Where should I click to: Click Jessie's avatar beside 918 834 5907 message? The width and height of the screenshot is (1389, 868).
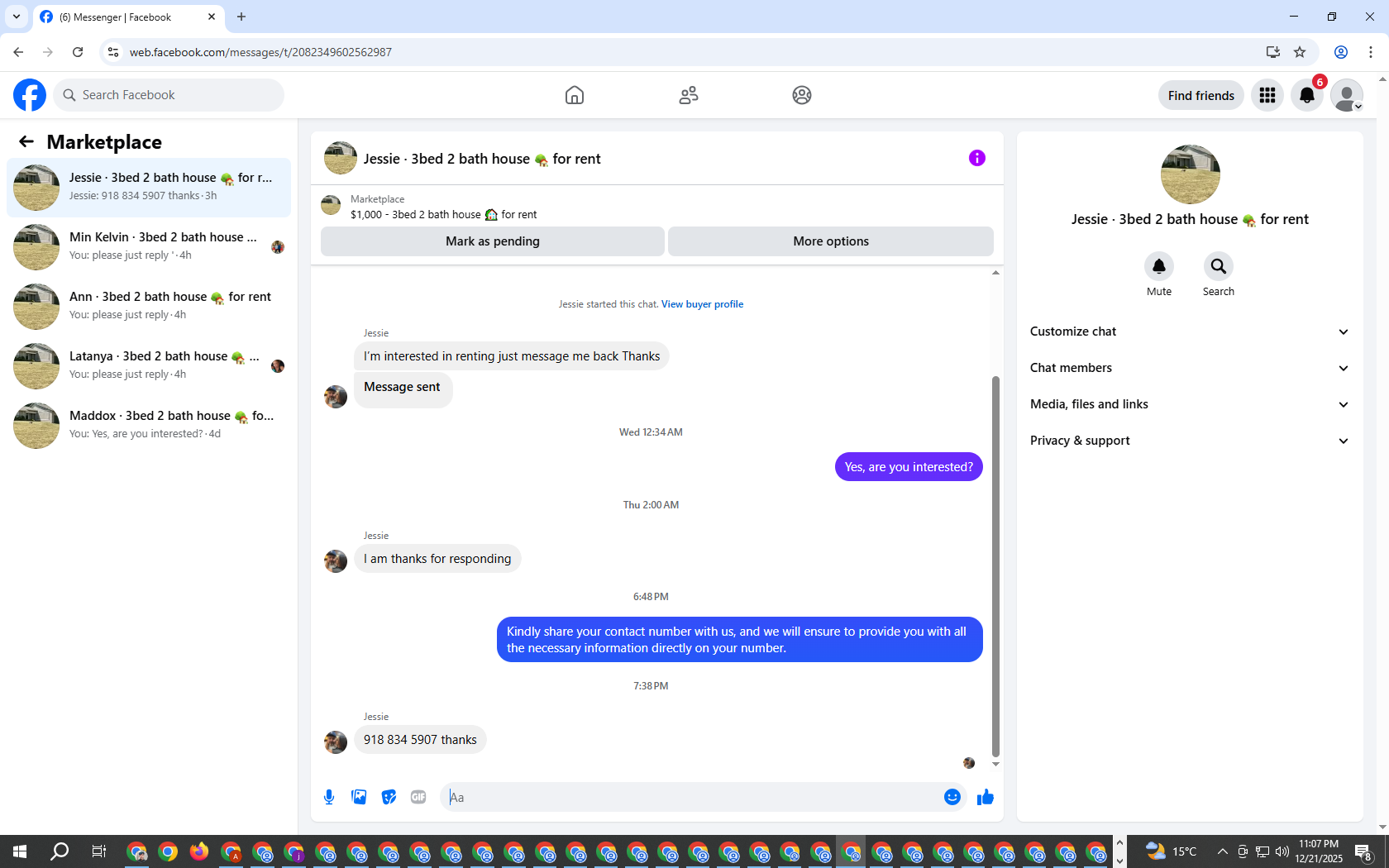(336, 742)
